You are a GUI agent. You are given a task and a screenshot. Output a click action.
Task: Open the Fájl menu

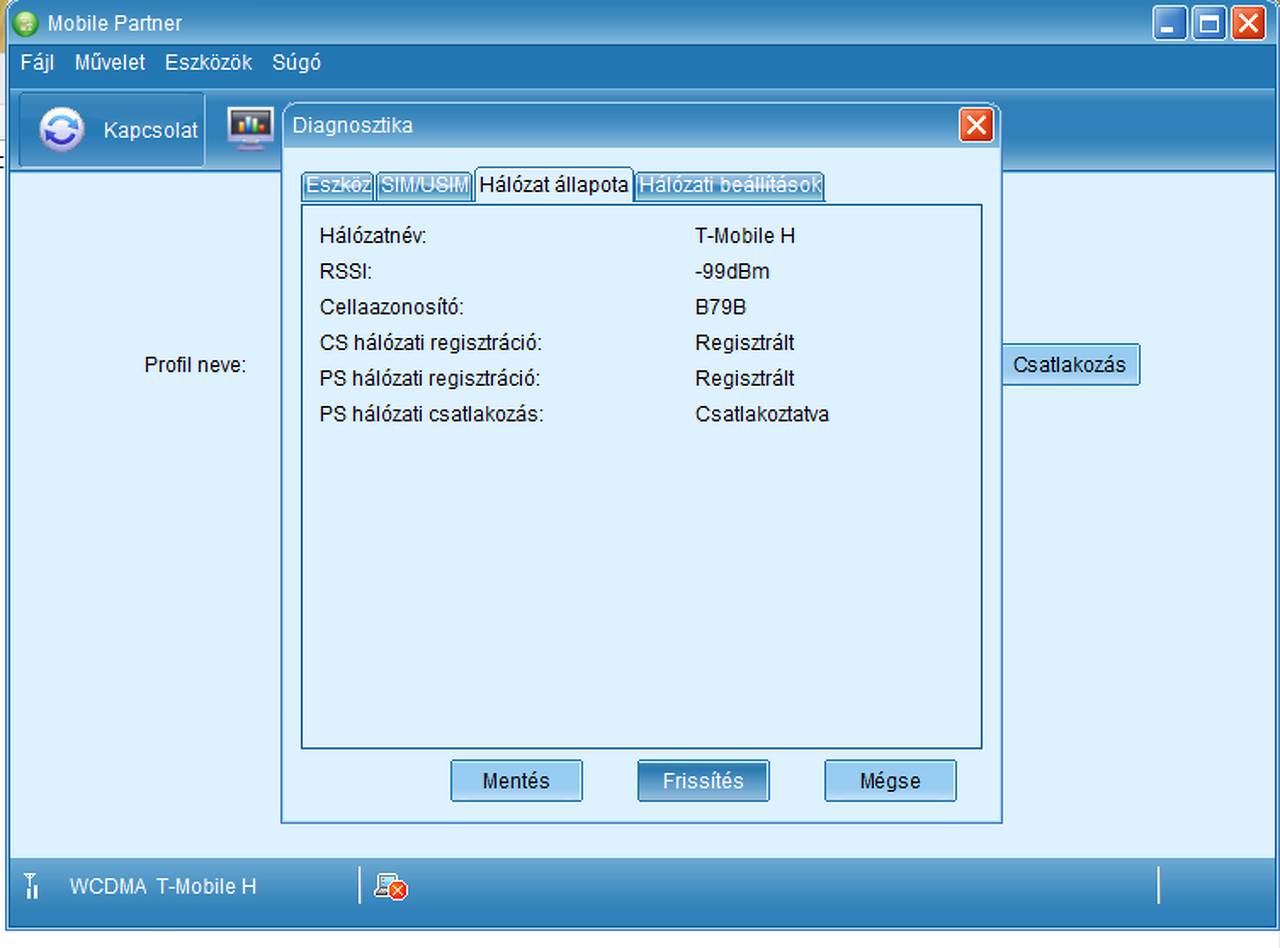[37, 62]
